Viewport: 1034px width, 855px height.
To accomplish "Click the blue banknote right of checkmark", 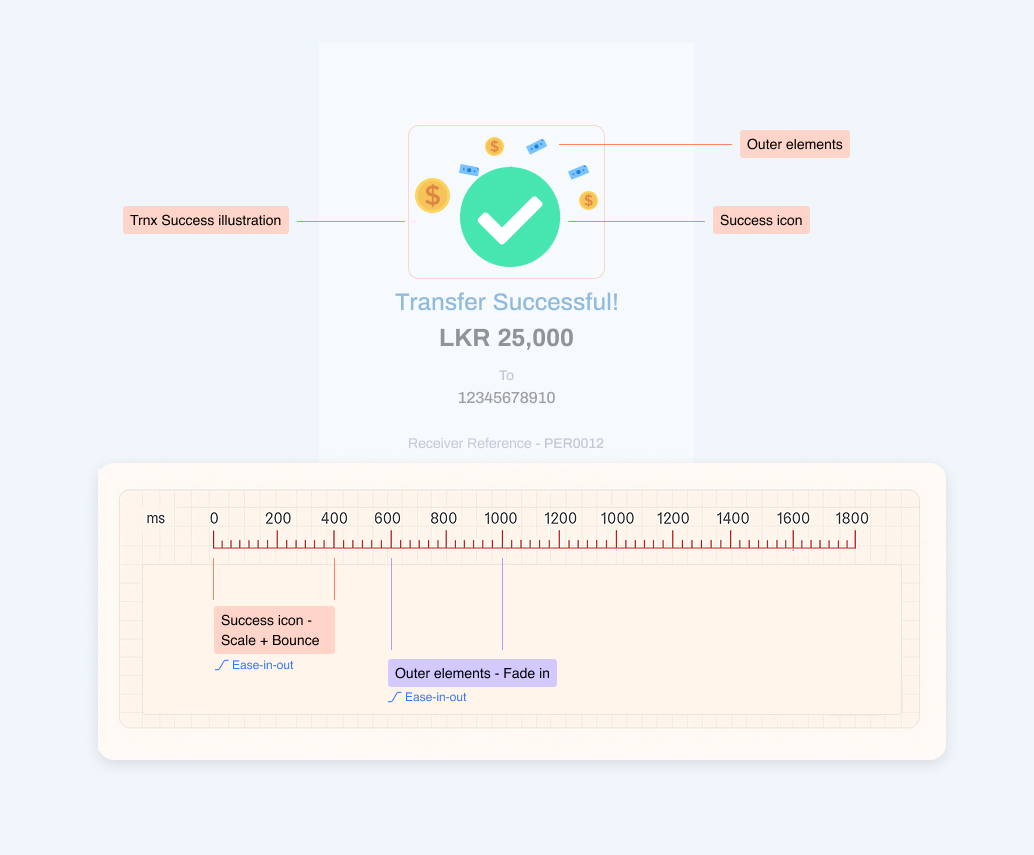I will (x=578, y=172).
